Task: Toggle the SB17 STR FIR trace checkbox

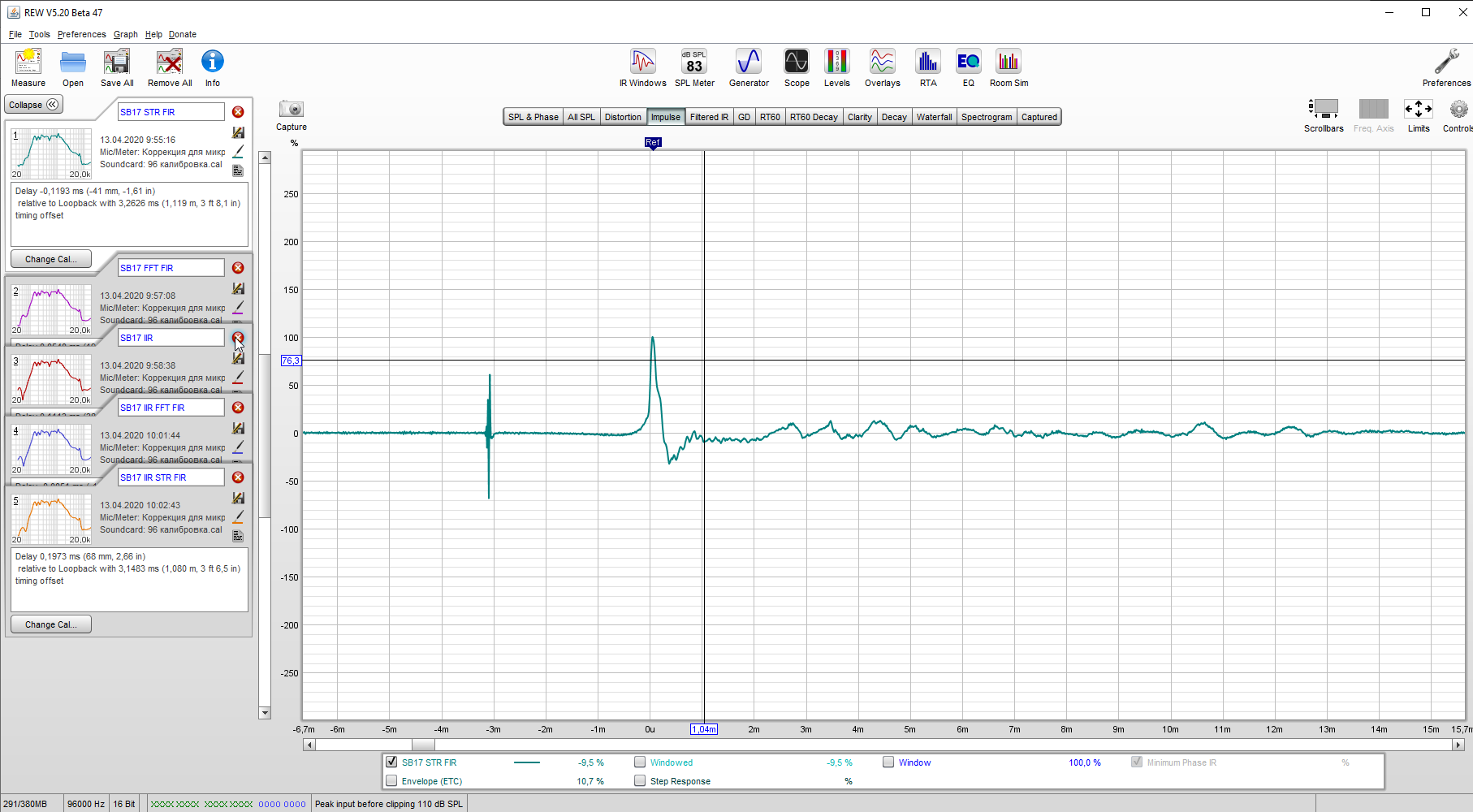Action: point(391,762)
